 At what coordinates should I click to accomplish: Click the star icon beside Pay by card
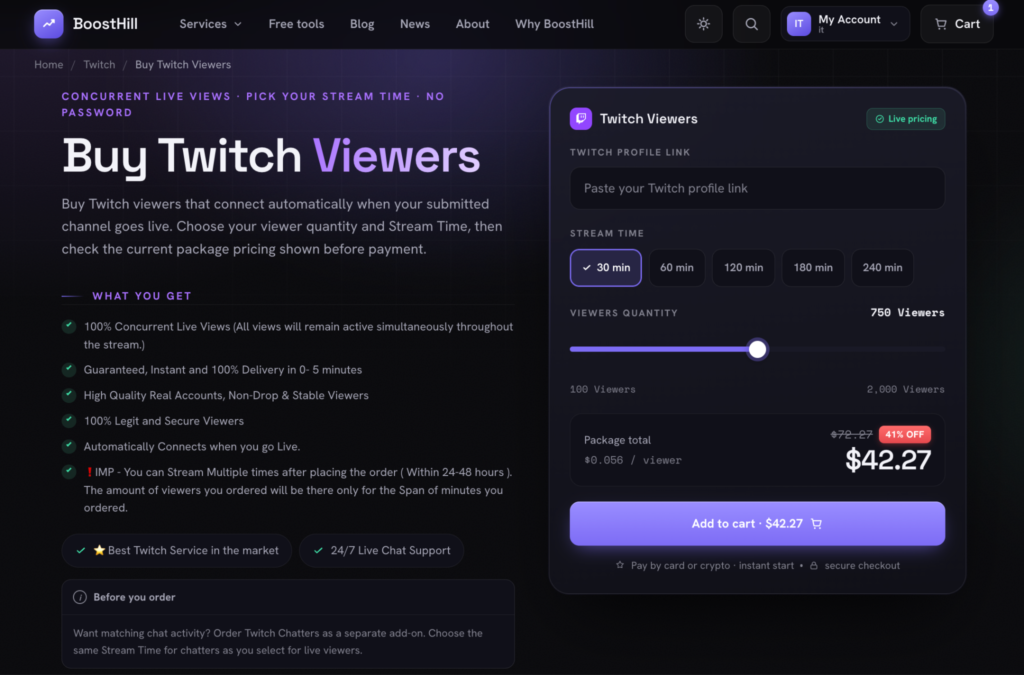click(x=620, y=565)
